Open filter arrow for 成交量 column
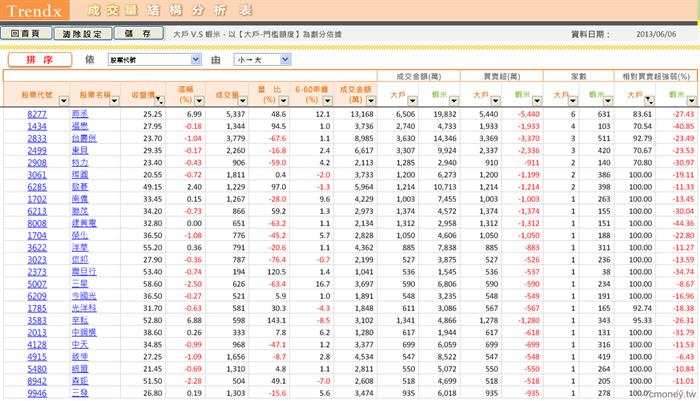 pyautogui.click(x=242, y=100)
